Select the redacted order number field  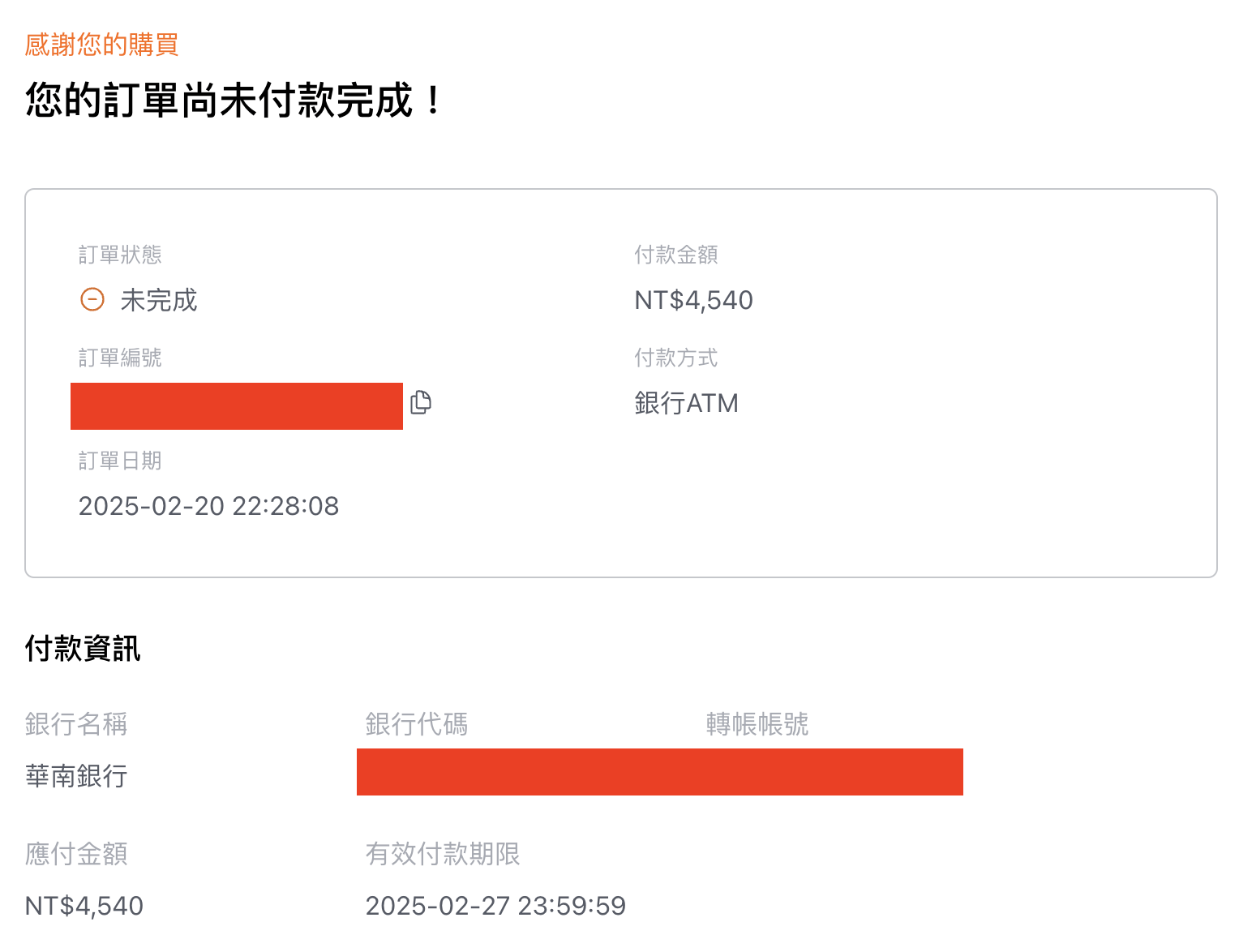pyautogui.click(x=237, y=406)
